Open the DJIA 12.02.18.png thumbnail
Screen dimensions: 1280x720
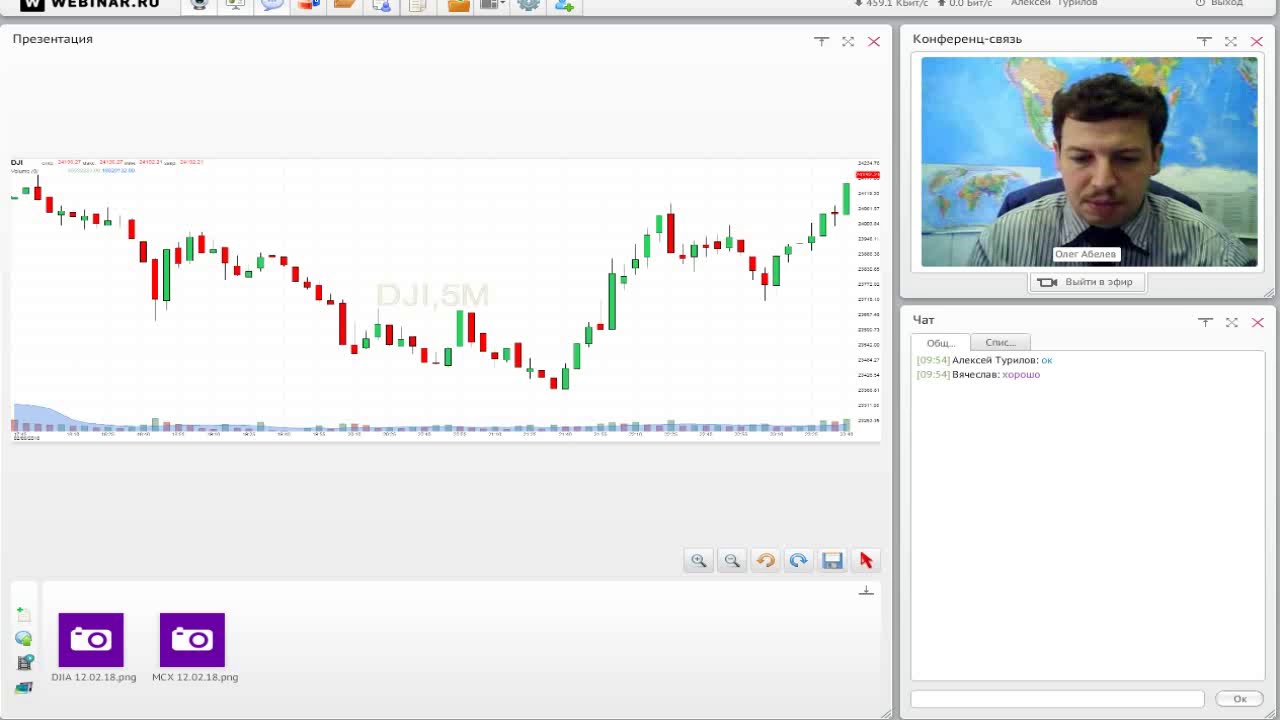click(91, 640)
